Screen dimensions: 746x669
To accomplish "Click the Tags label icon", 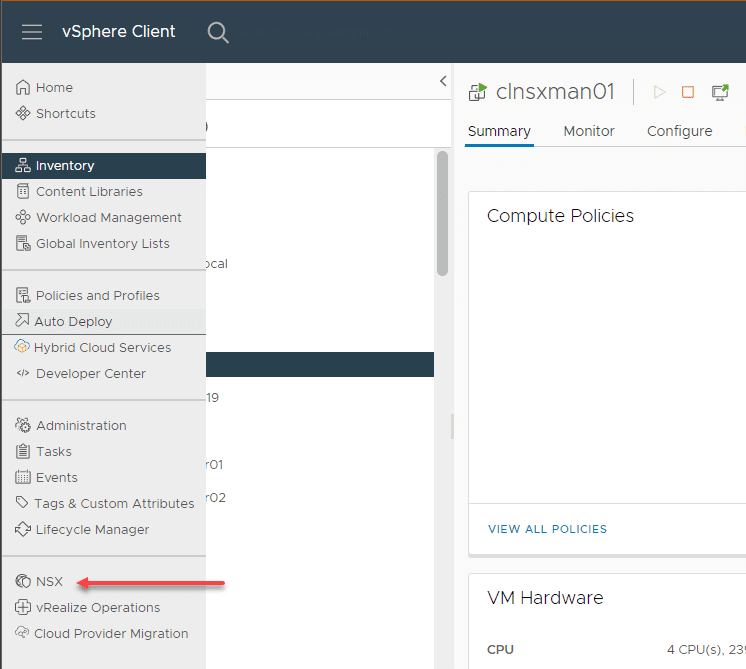I will tap(22, 502).
